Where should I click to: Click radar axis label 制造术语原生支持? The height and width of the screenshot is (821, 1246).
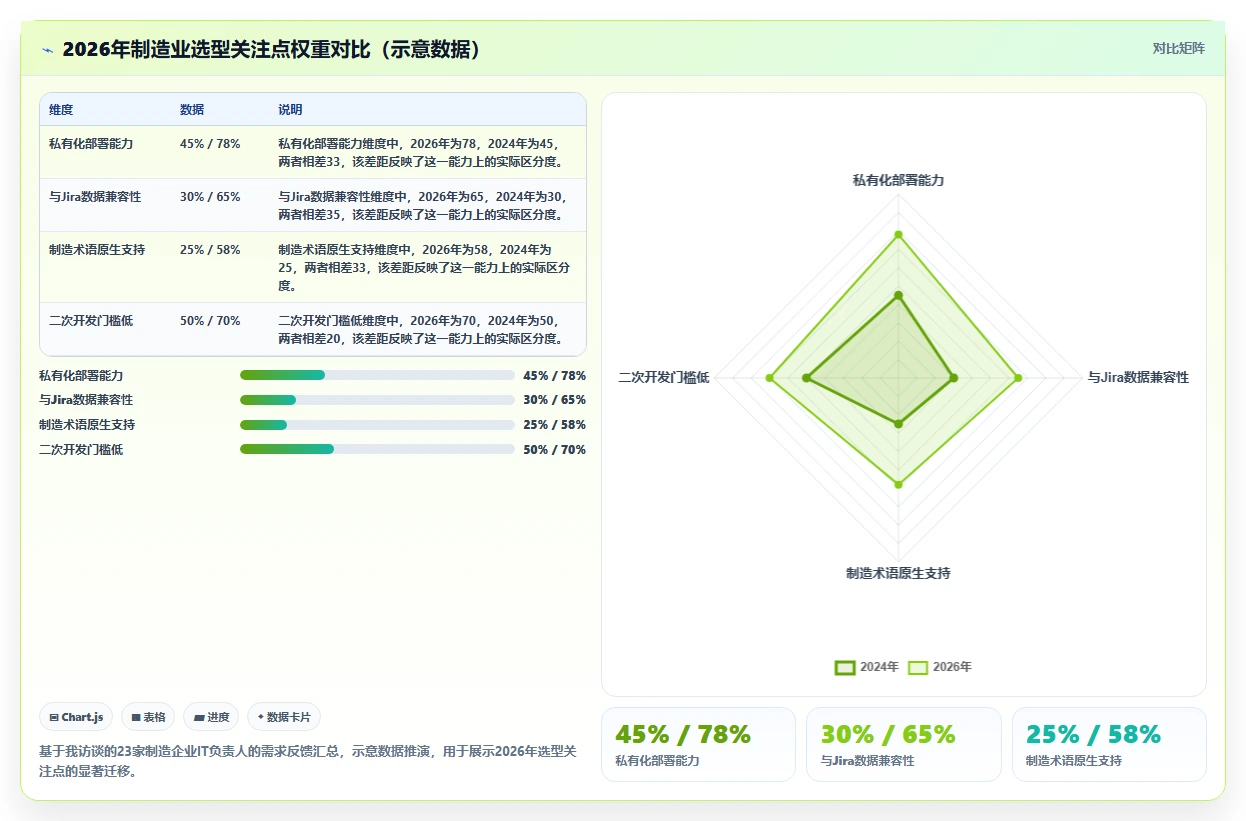898,574
